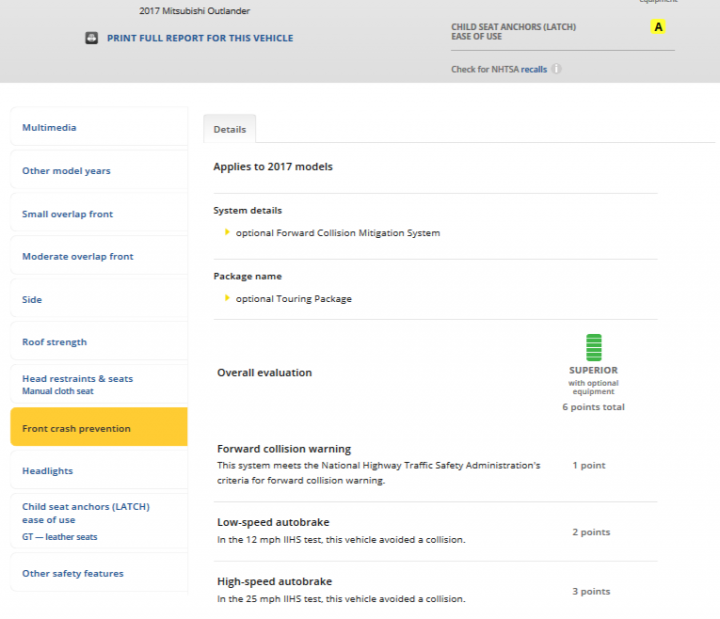The width and height of the screenshot is (720, 619).
Task: Select Moderate overlap front in the sidebar
Action: coord(99,256)
